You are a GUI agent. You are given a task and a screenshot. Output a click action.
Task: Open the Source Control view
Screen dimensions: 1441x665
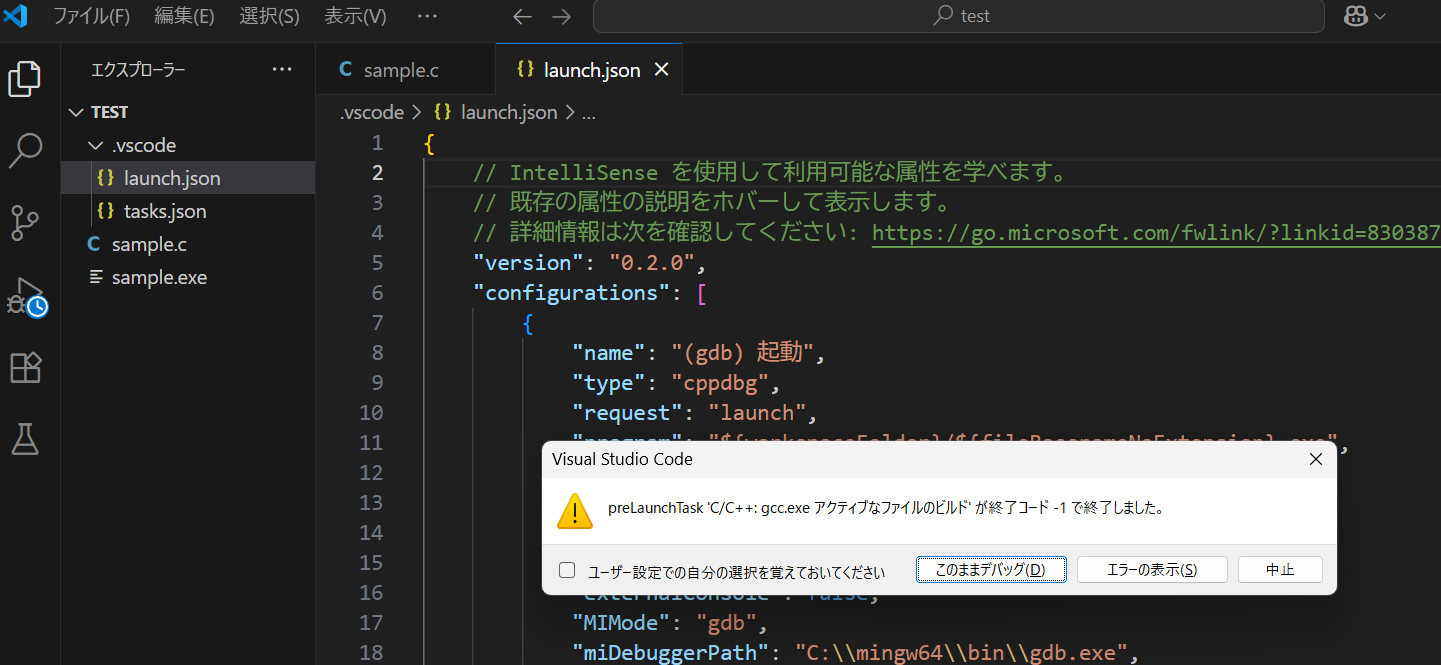point(24,223)
